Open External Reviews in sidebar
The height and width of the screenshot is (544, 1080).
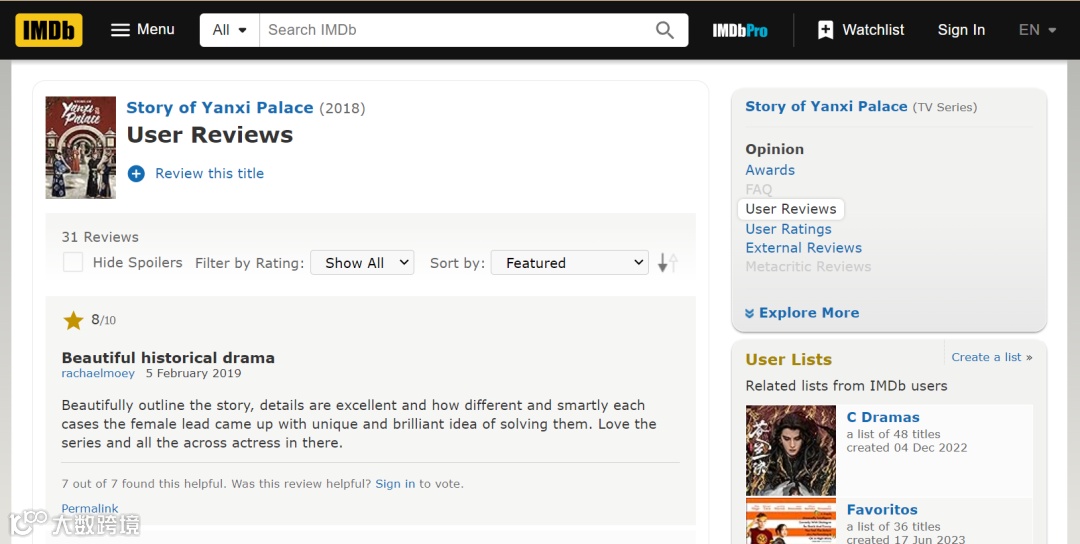point(803,248)
